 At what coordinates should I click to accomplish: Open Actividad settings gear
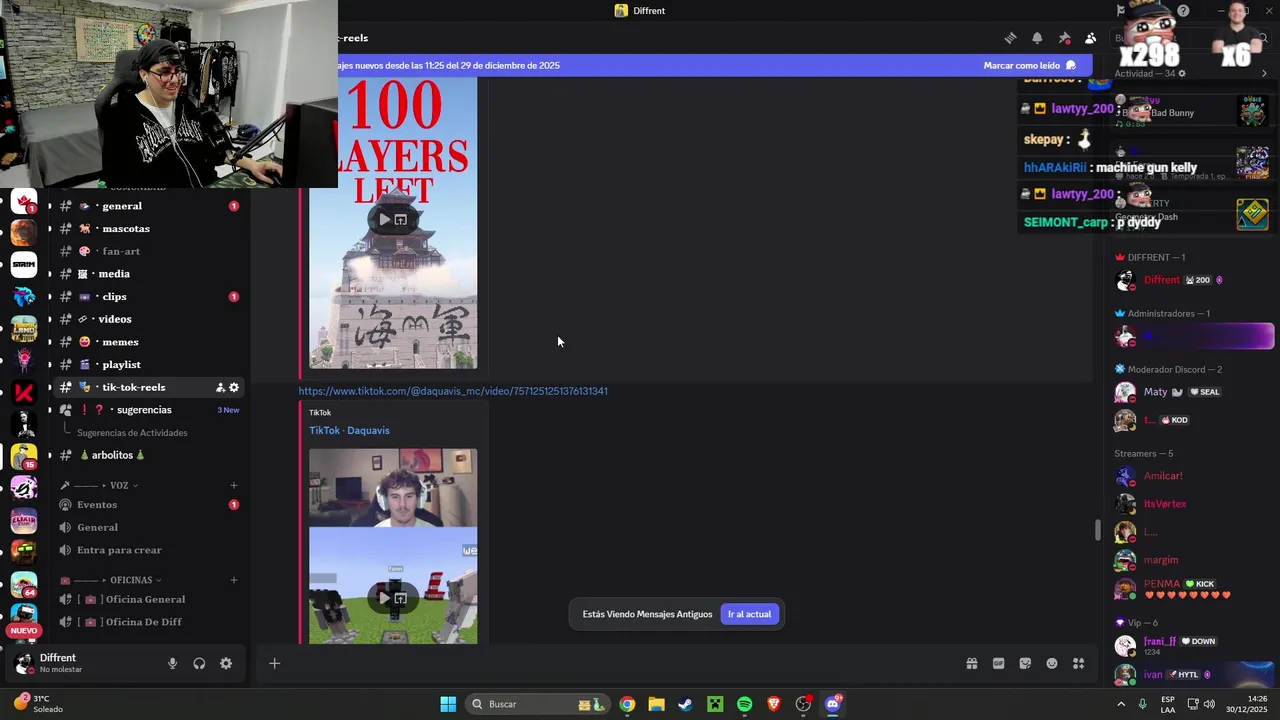pyautogui.click(x=1182, y=74)
